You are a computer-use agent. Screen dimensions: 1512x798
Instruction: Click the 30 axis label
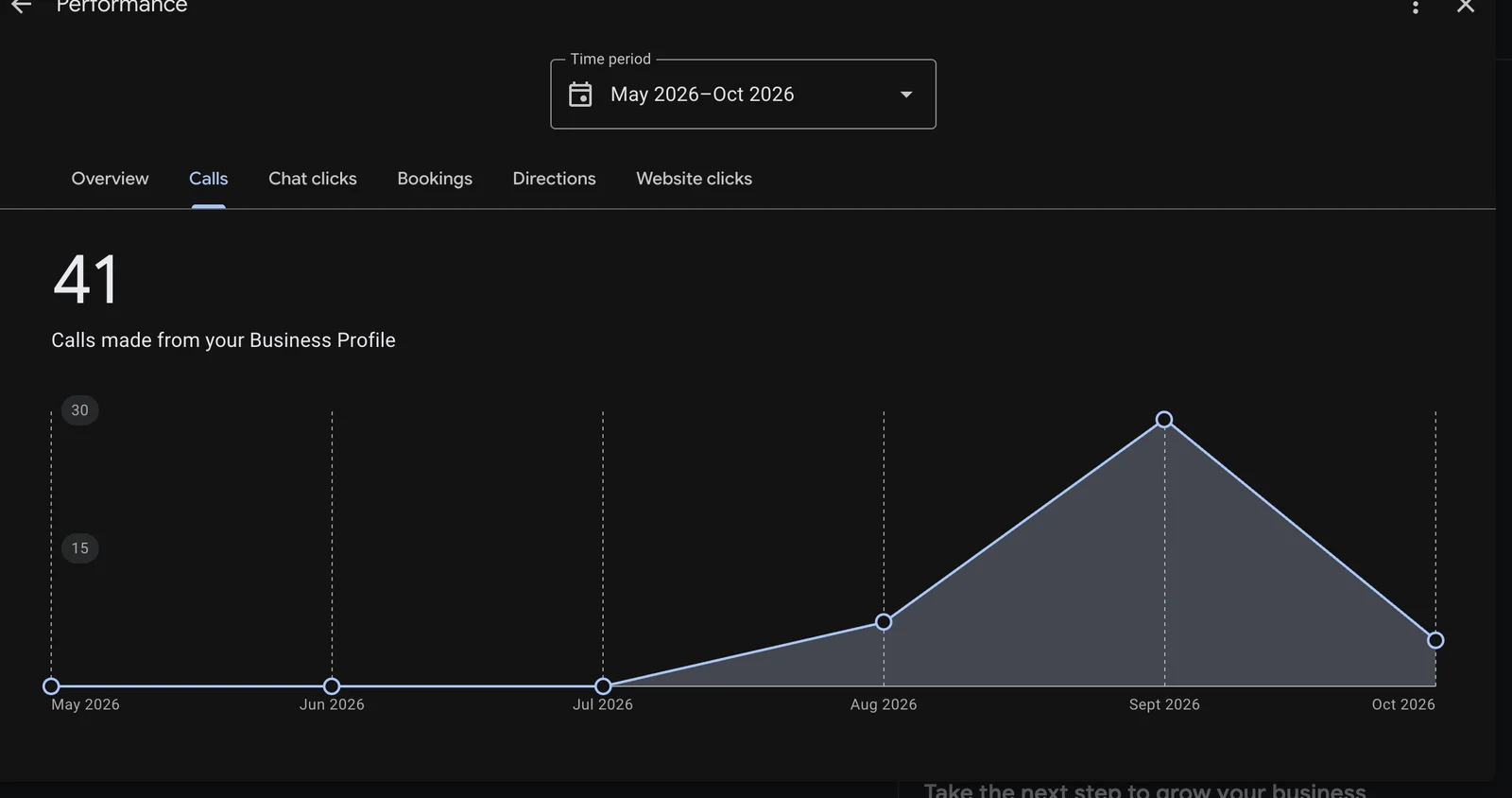[x=80, y=410]
